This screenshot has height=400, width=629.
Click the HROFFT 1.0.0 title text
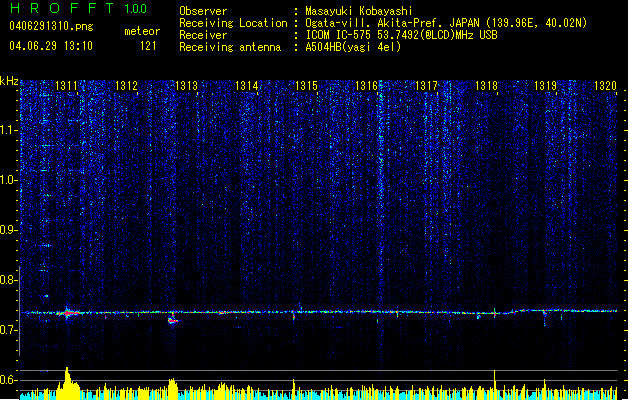(x=79, y=8)
